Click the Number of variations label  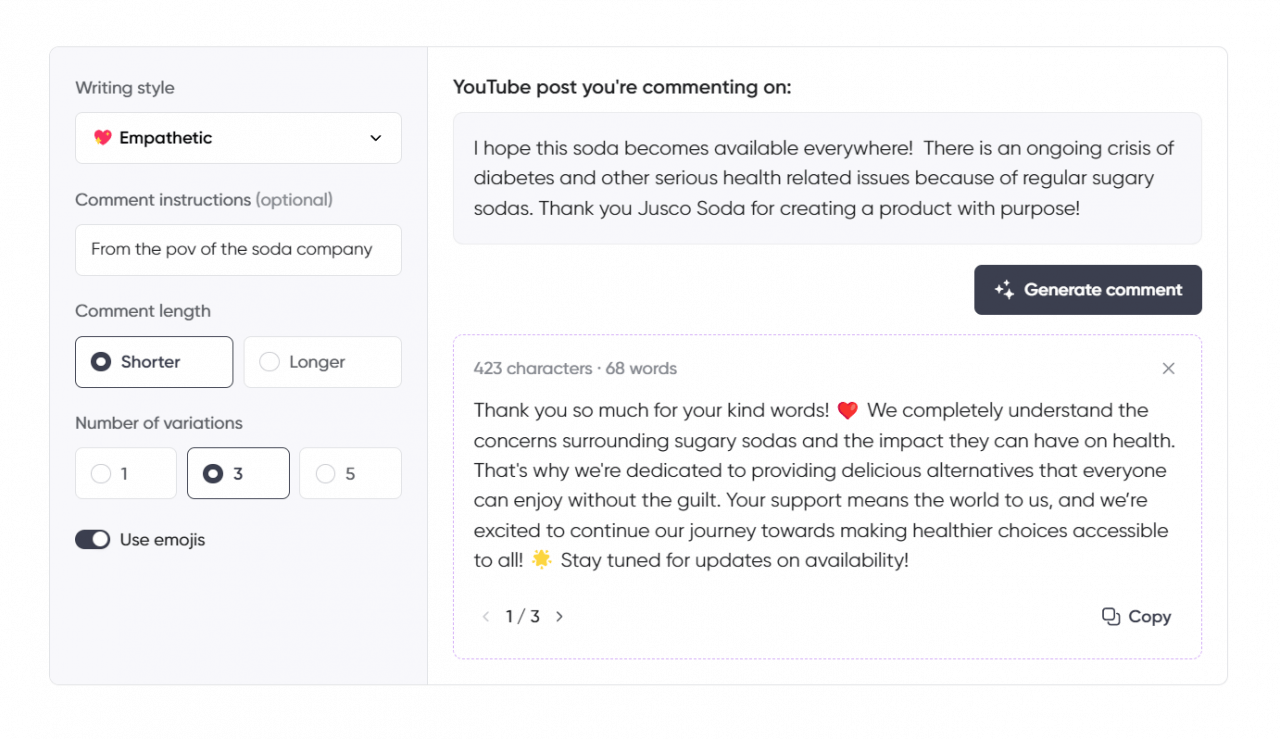(159, 423)
